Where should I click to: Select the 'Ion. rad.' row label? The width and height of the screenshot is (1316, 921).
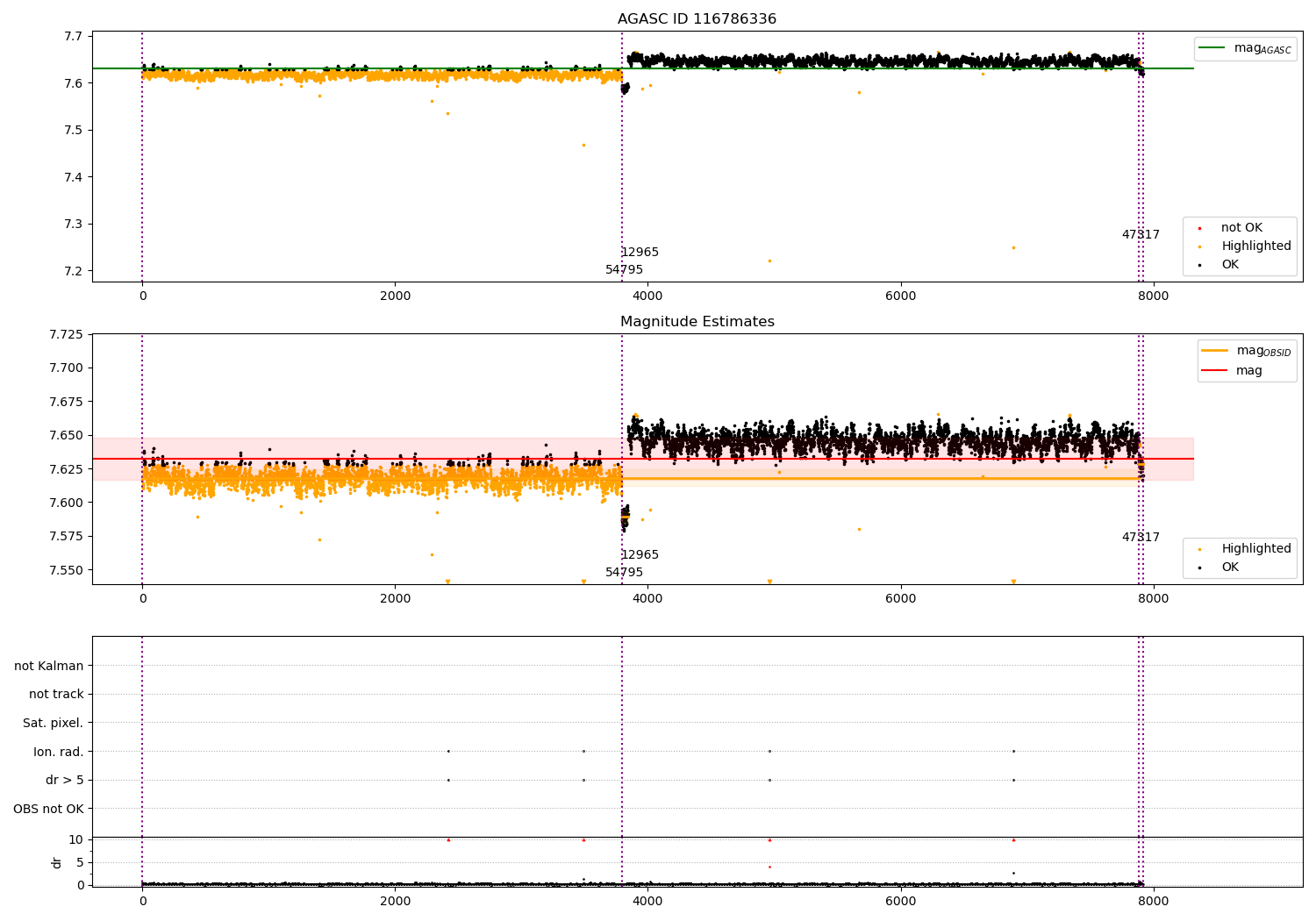[59, 752]
